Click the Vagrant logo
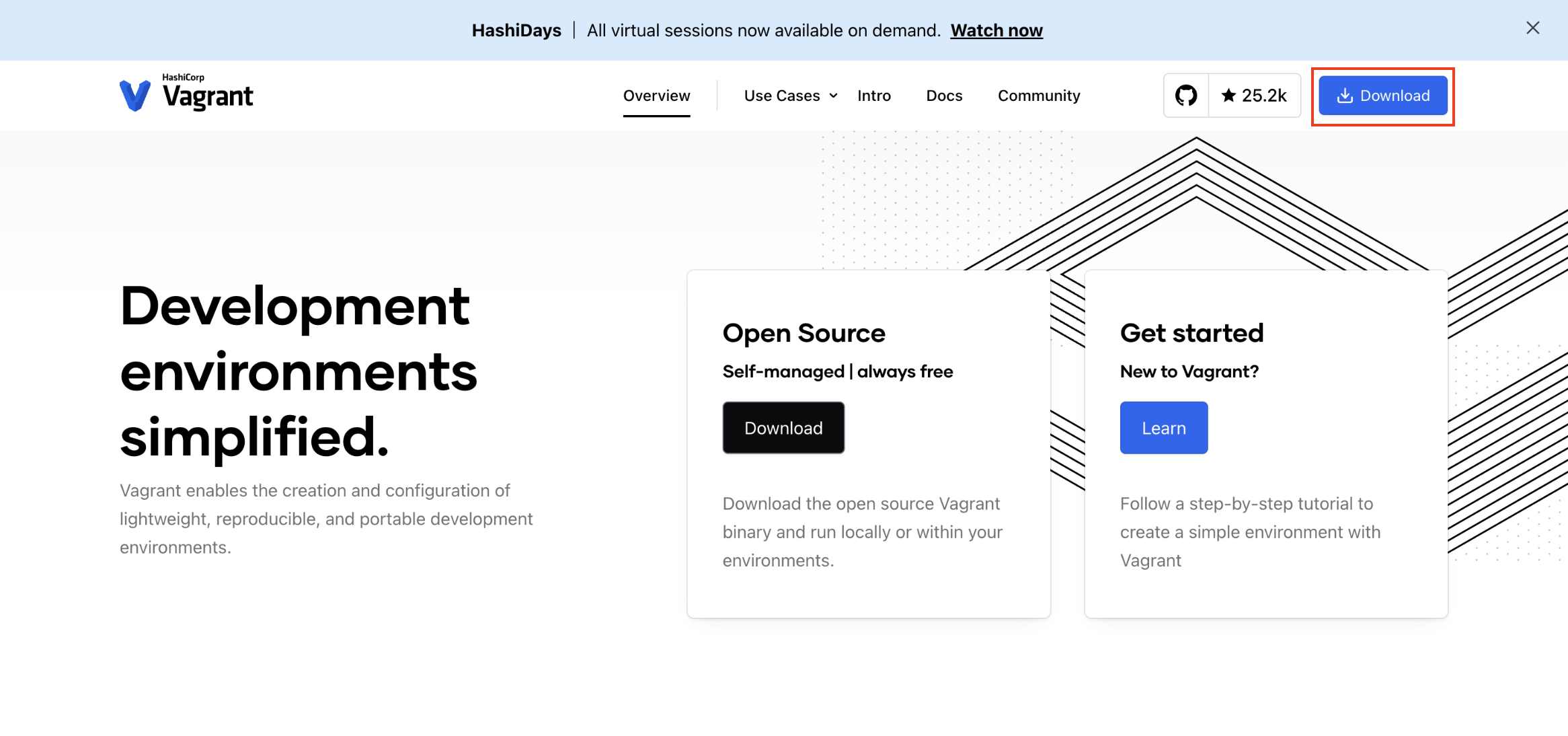Image resolution: width=1568 pixels, height=736 pixels. (186, 93)
